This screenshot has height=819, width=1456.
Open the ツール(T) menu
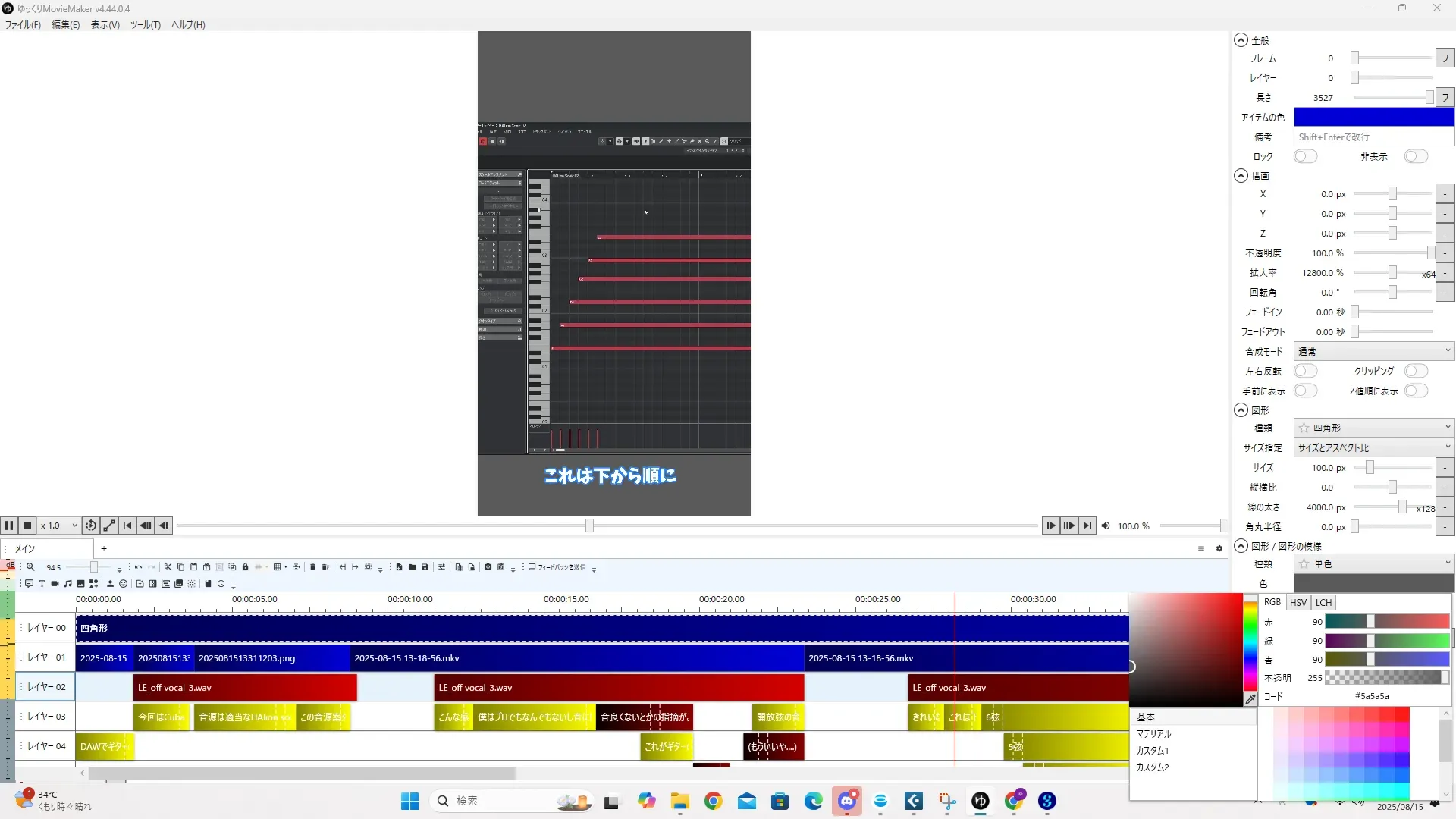coord(145,24)
